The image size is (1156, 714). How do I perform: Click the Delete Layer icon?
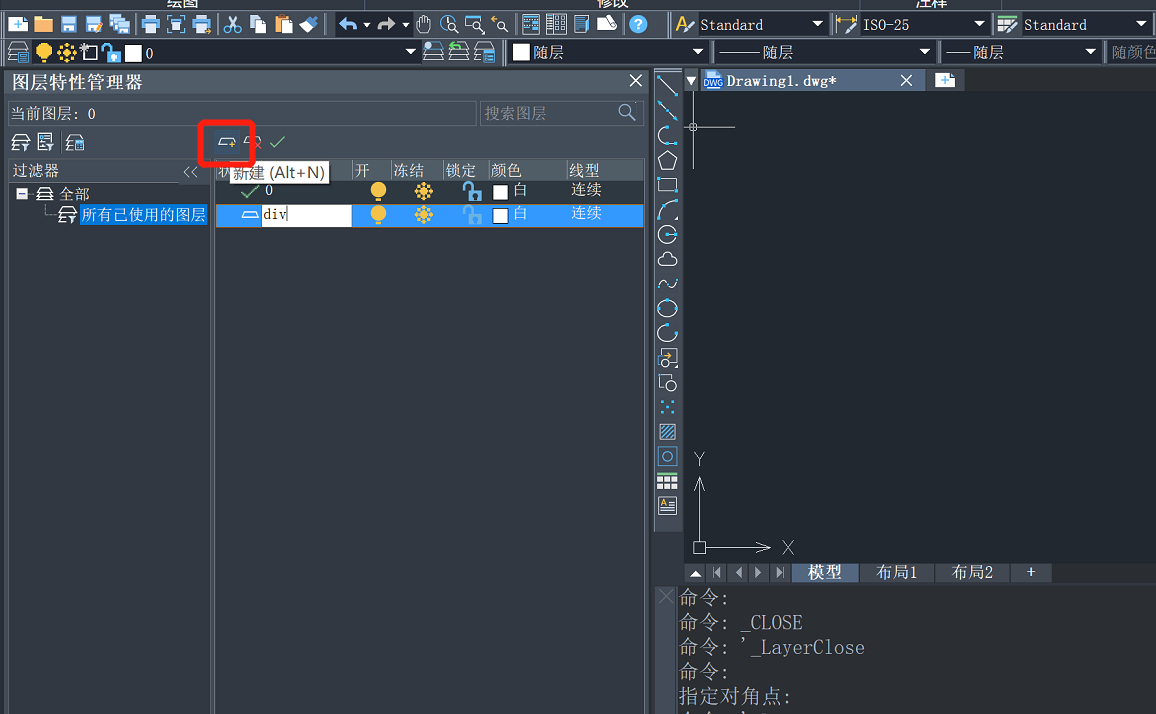click(x=253, y=143)
